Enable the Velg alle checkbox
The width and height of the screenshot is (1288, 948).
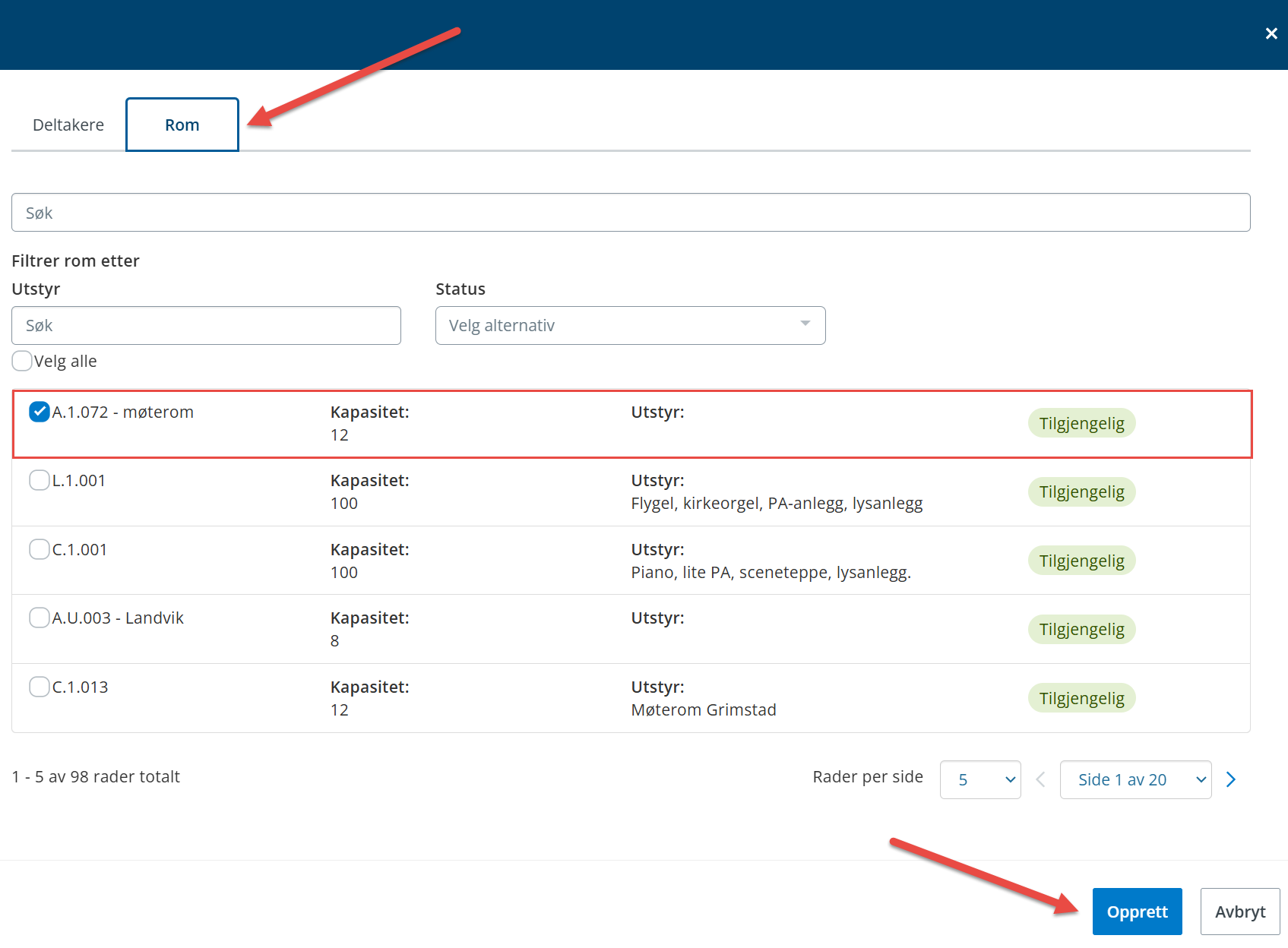pos(23,361)
